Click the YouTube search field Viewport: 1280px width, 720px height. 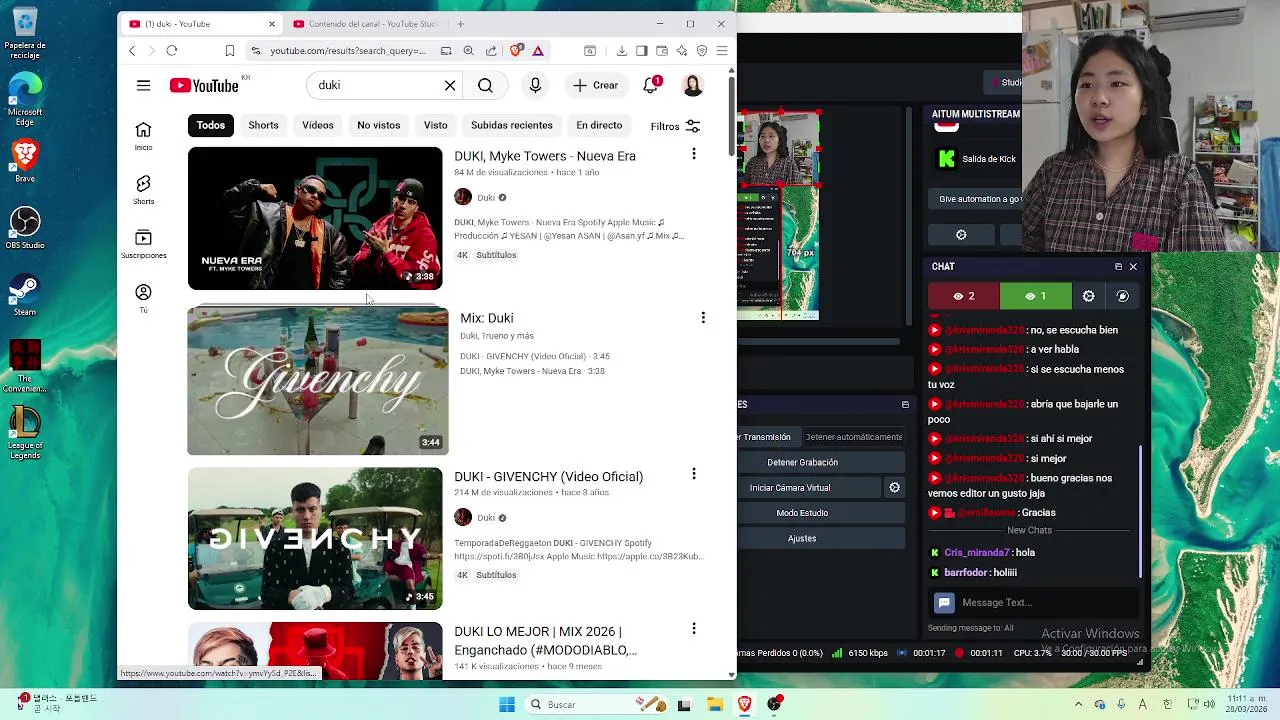[378, 86]
